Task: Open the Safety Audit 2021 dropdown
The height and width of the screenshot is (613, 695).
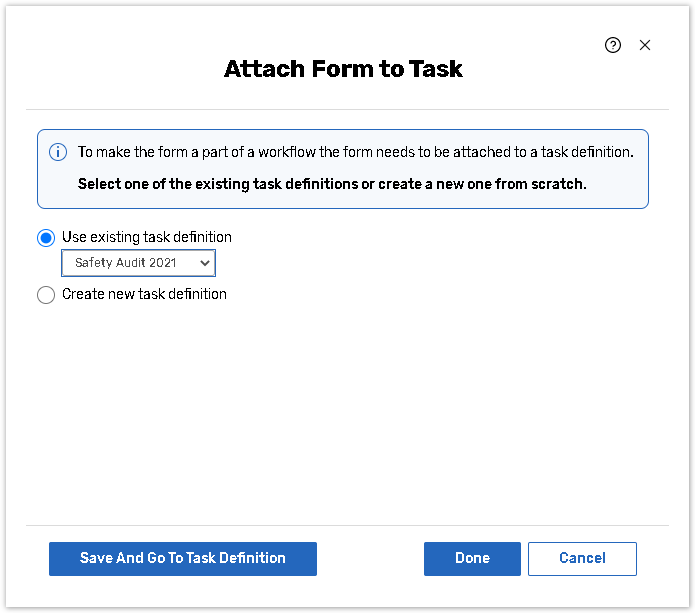Action: pos(138,263)
